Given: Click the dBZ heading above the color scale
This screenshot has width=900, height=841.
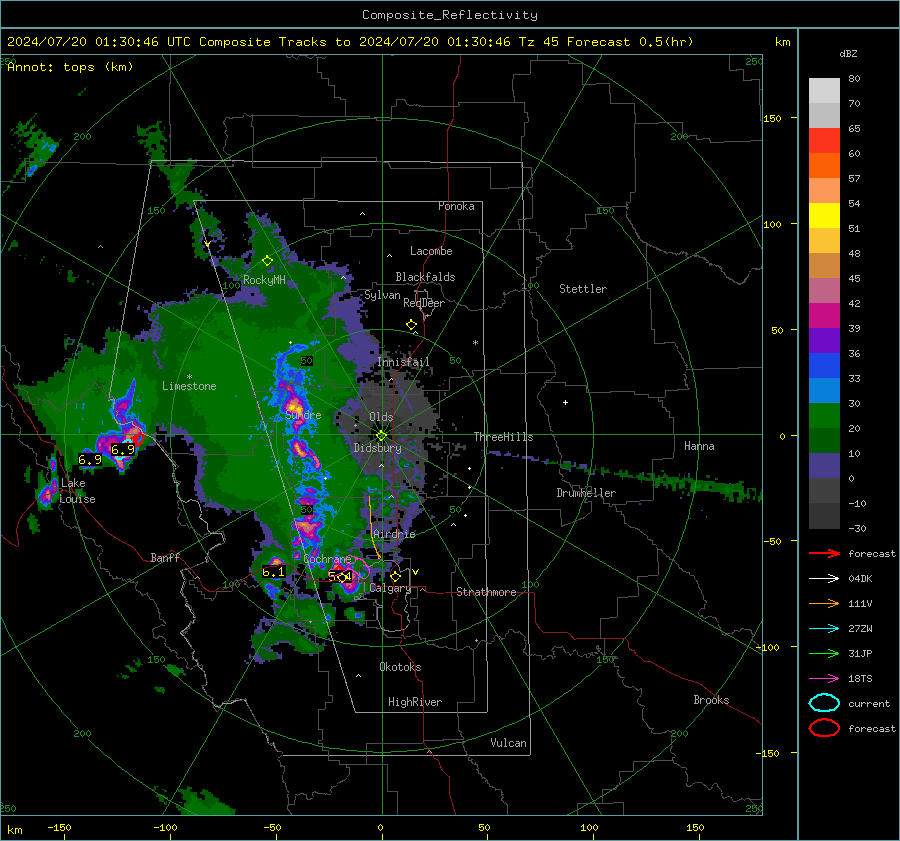Looking at the screenshot, I should click(x=848, y=53).
